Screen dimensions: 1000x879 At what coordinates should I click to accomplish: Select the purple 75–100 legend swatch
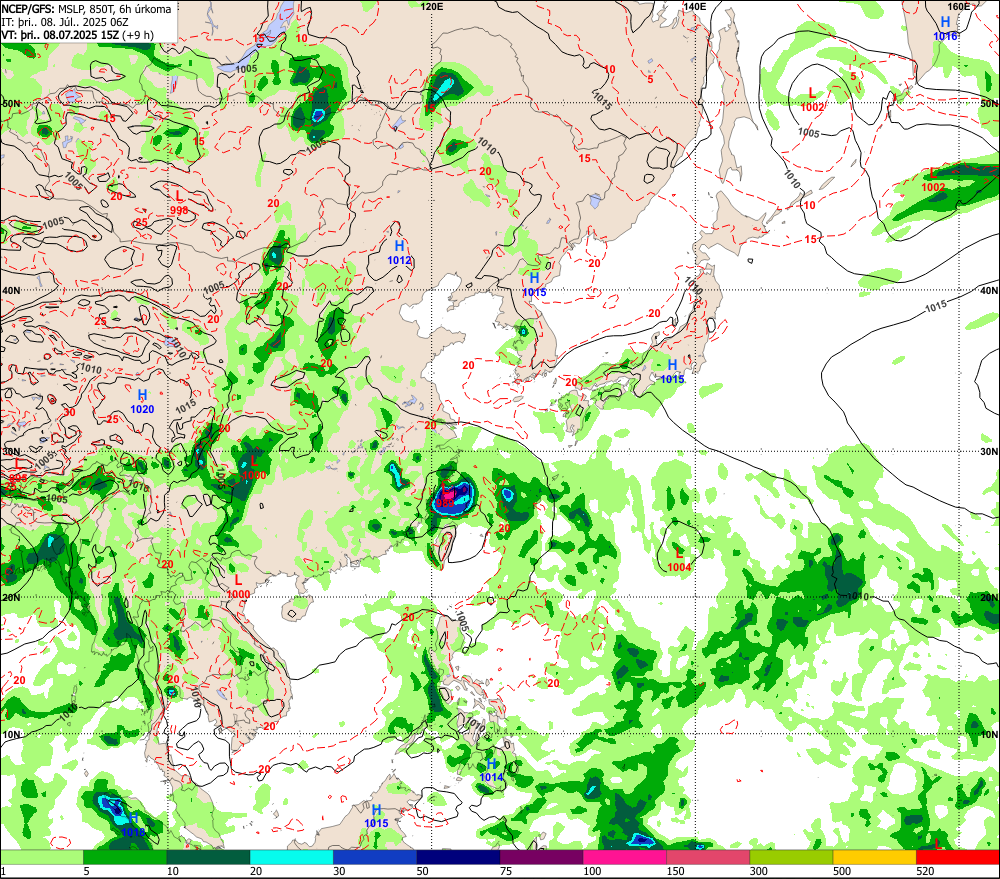point(541,857)
